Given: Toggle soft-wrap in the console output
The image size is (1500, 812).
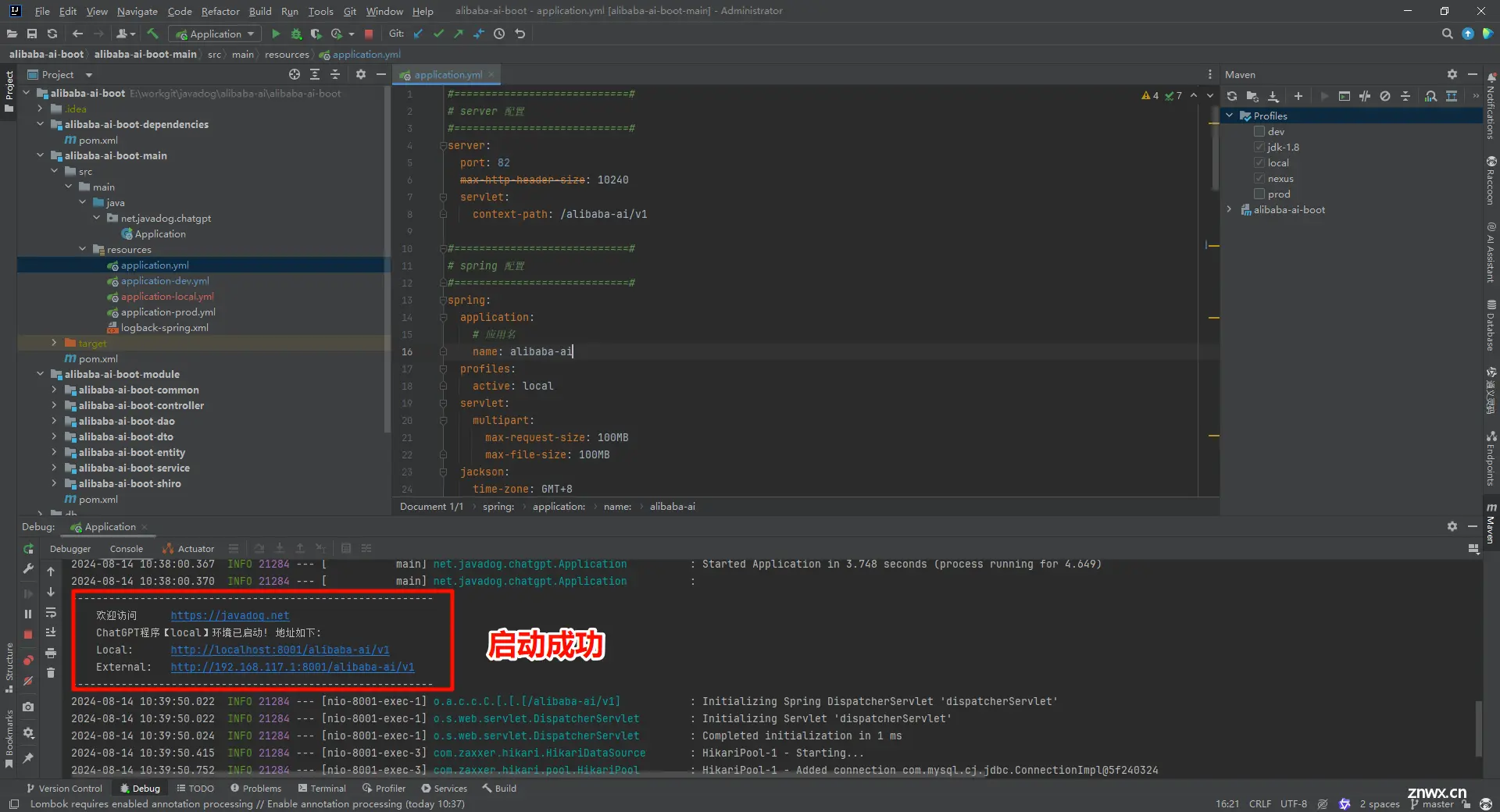Looking at the screenshot, I should pos(51,613).
